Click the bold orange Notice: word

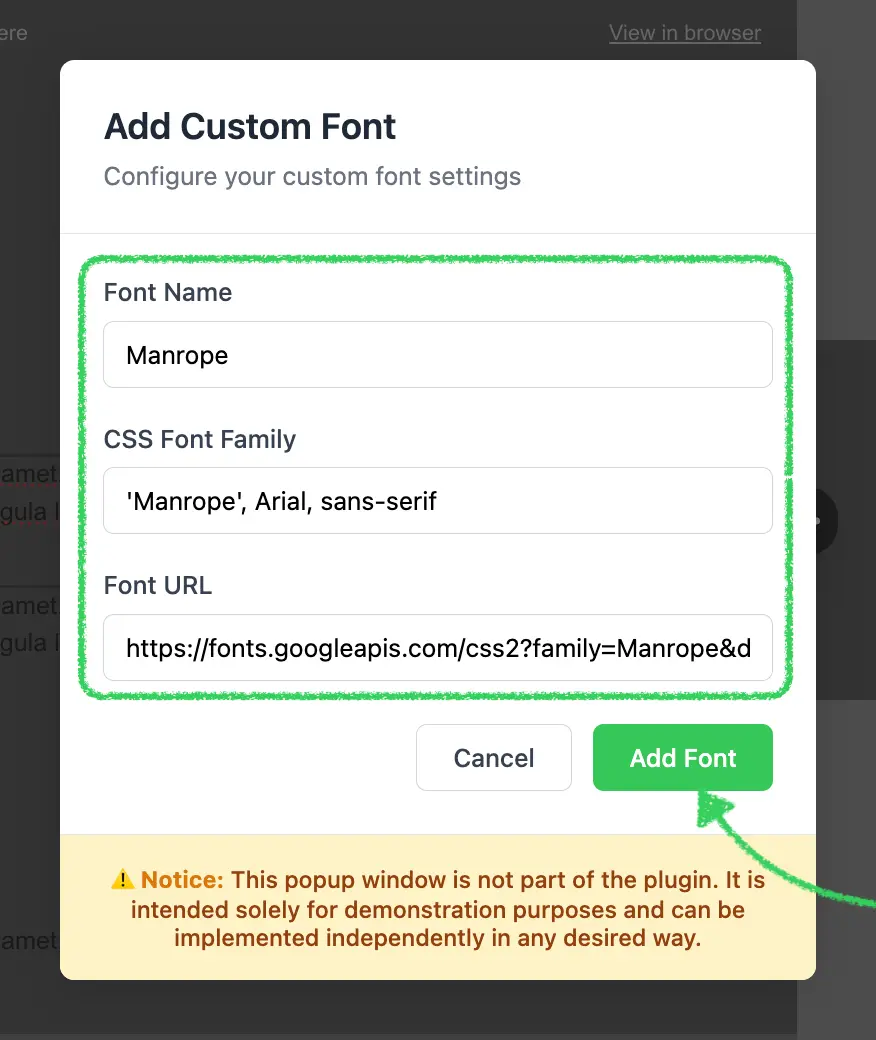[182, 879]
